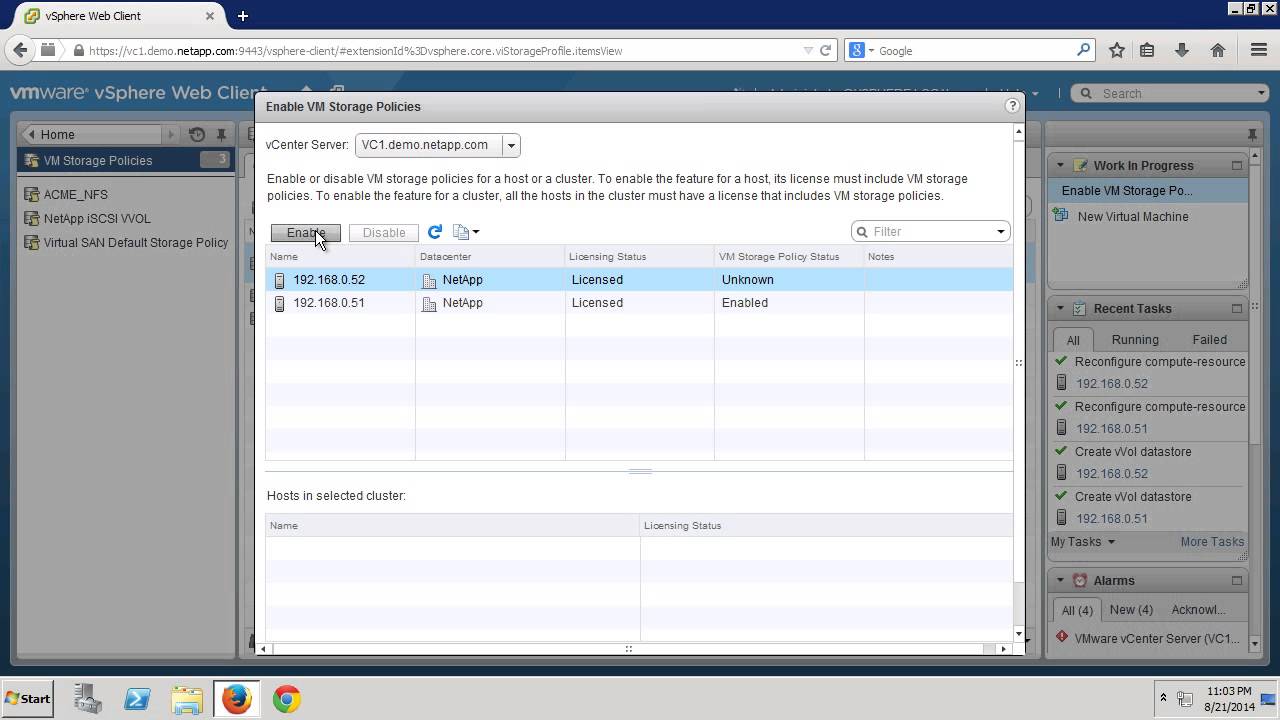
Task: Click the dialog's vertical scrollbar up arrow
Action: coord(1019,132)
